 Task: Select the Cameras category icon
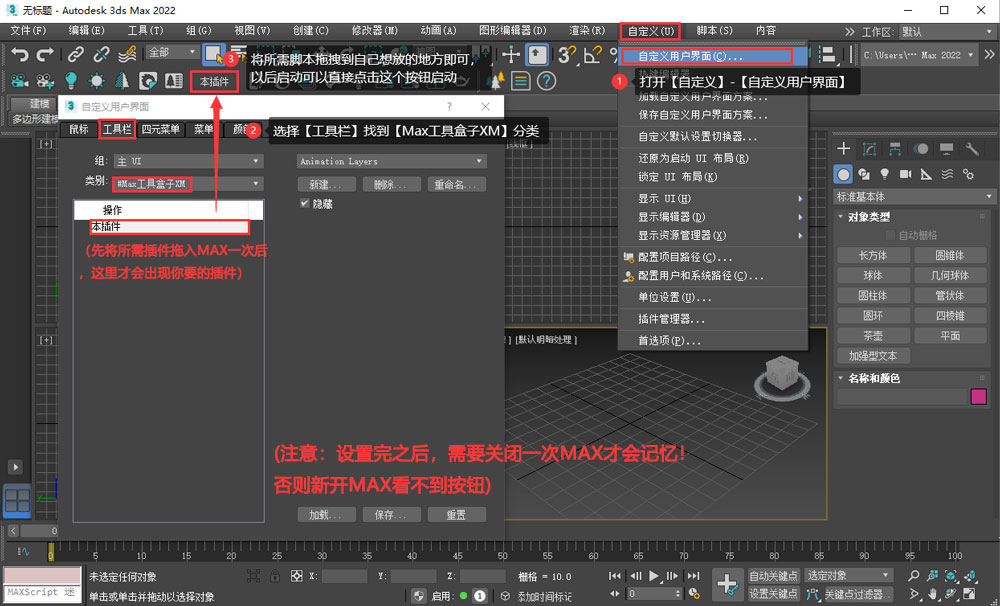pos(905,174)
